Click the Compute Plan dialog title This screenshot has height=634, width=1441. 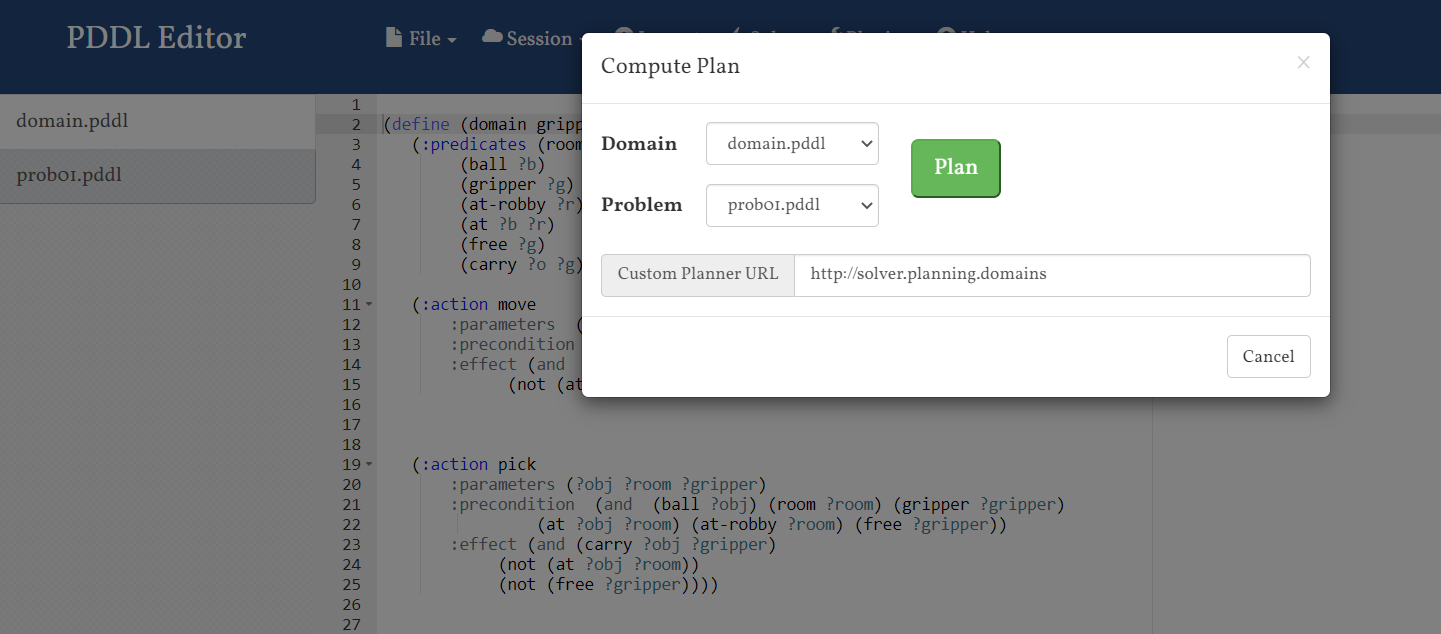[670, 67]
